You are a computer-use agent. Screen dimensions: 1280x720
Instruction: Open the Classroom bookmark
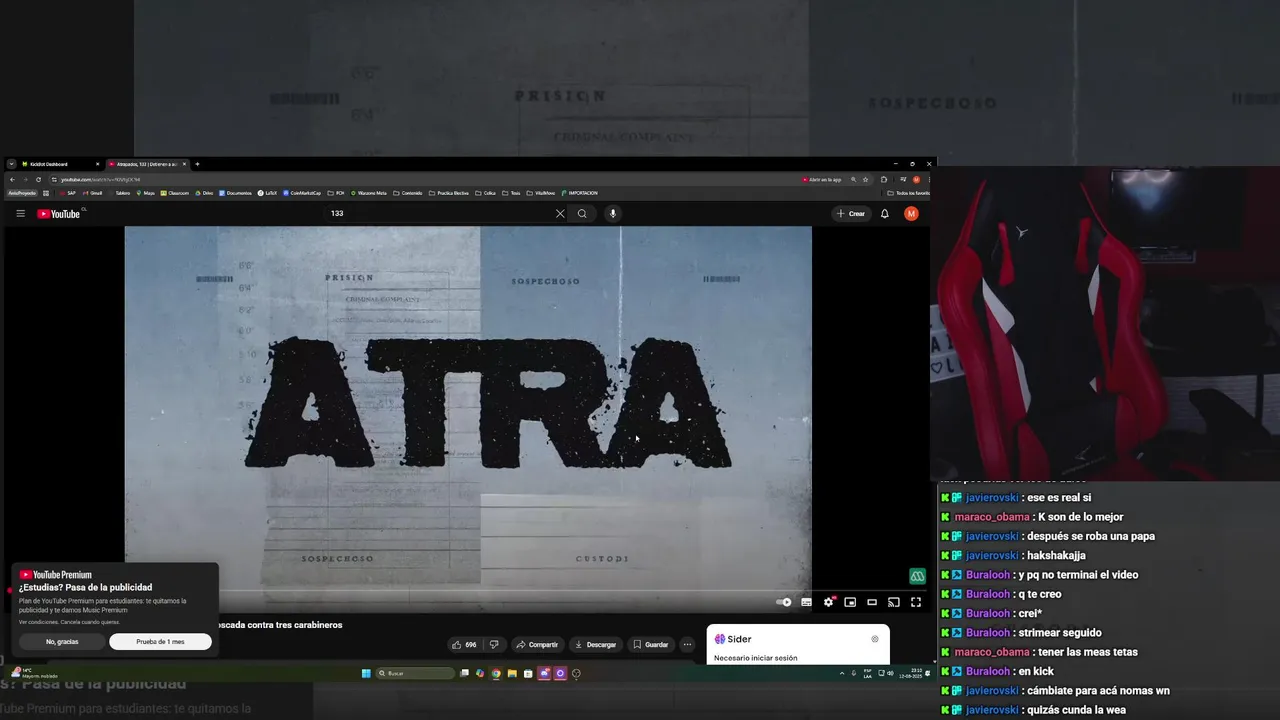click(175, 193)
